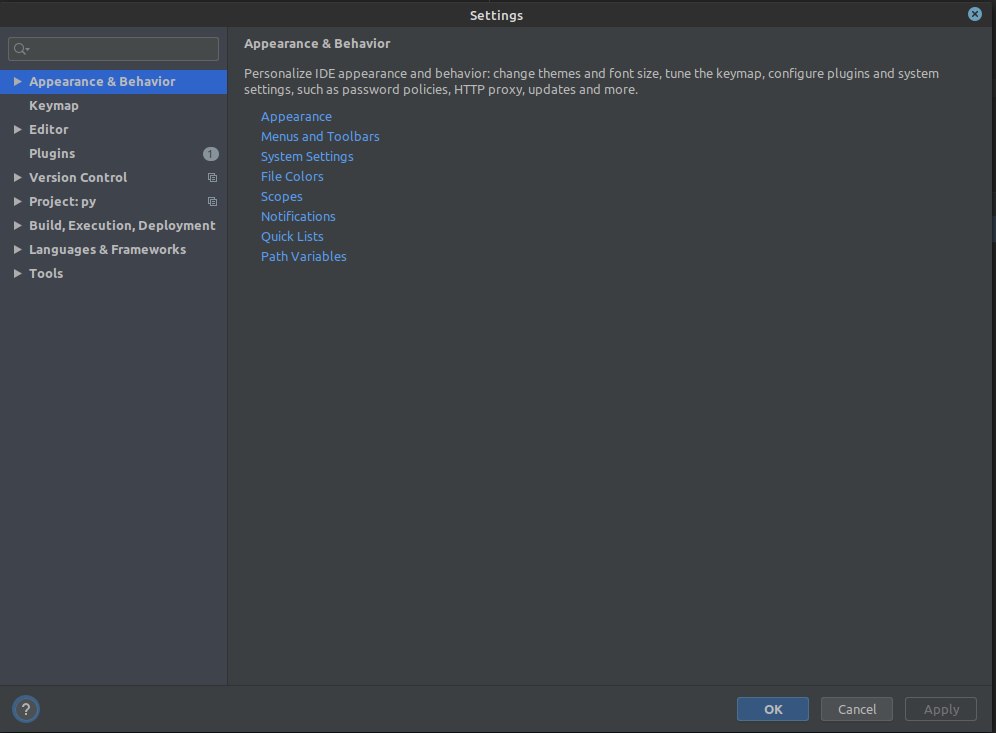Click the Apply button

(x=941, y=709)
